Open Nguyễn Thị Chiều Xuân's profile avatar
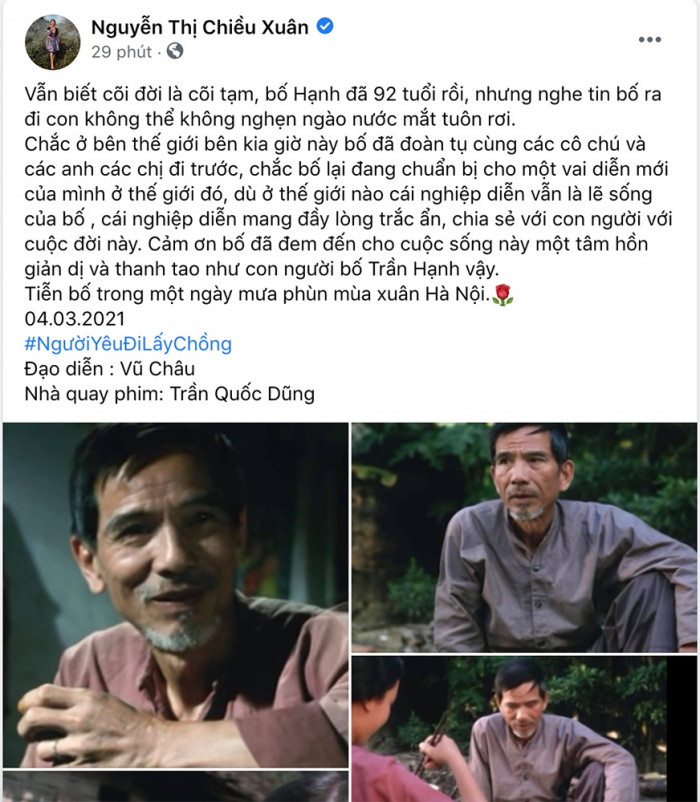Image resolution: width=700 pixels, height=802 pixels. 53,42
